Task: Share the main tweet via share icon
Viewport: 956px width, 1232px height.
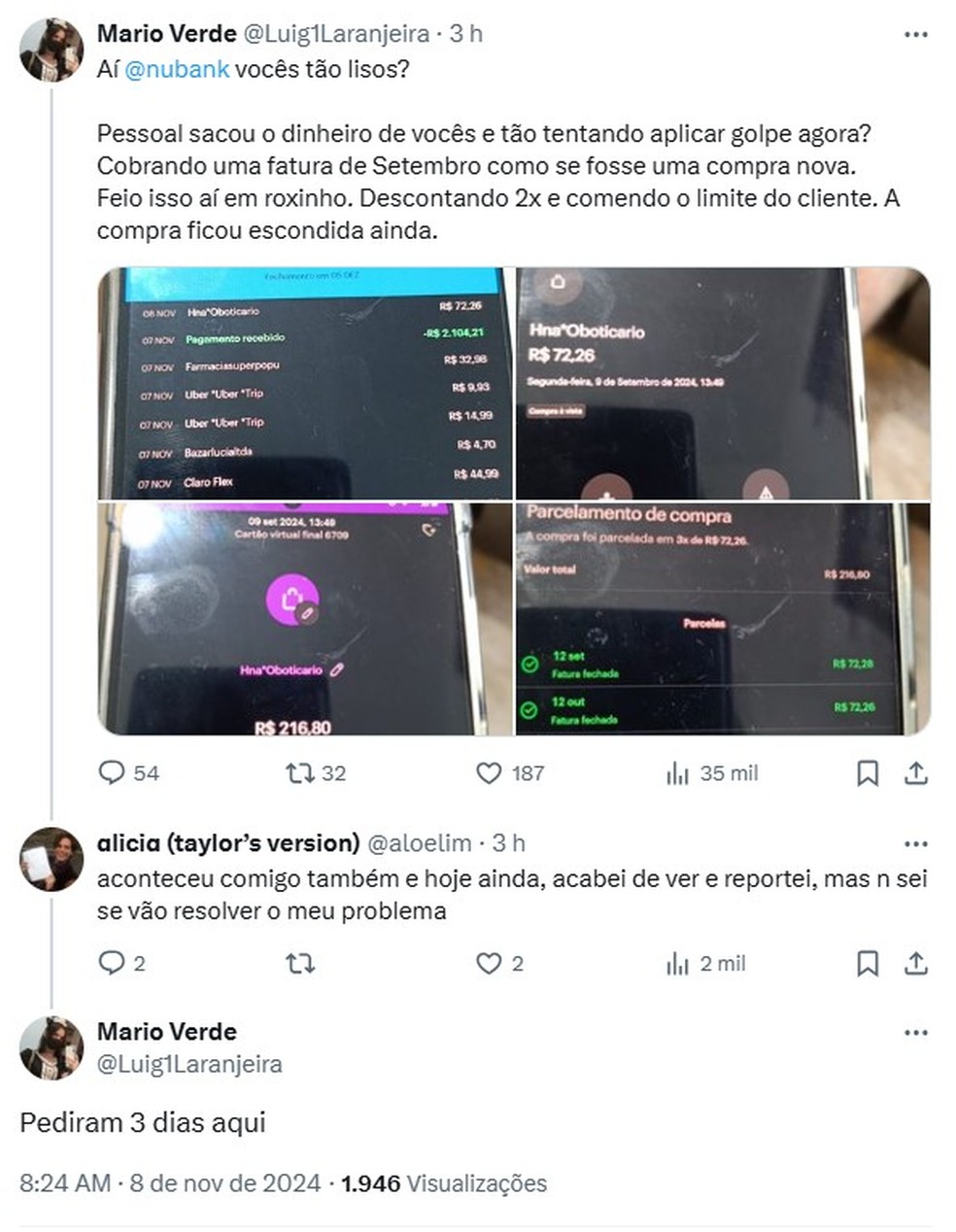Action: pos(916,773)
